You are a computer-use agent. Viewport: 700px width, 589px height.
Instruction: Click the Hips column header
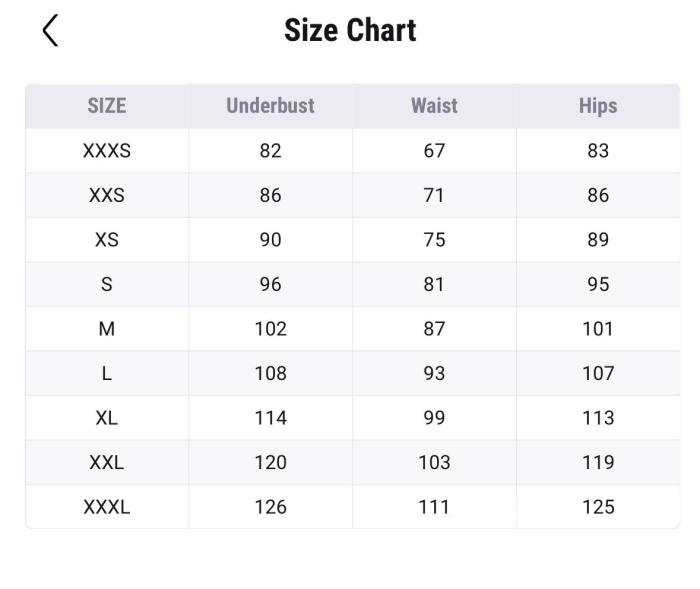(598, 106)
